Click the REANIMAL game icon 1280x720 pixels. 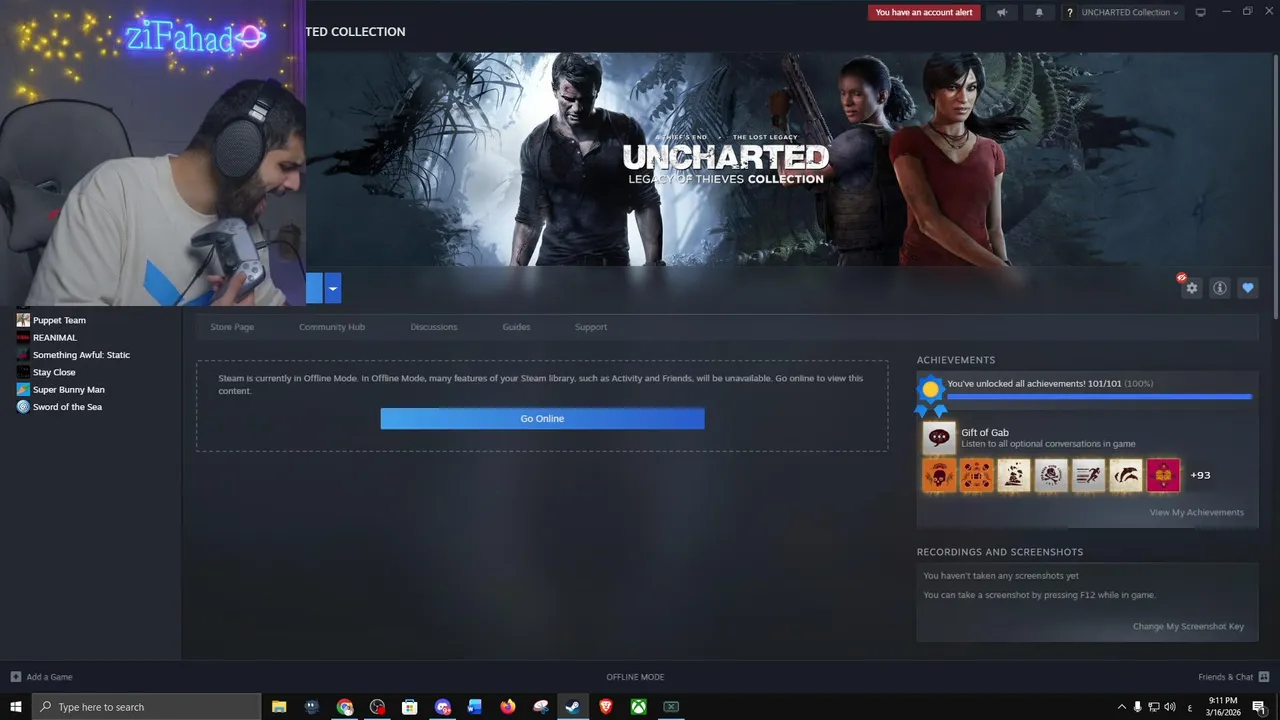pos(23,338)
